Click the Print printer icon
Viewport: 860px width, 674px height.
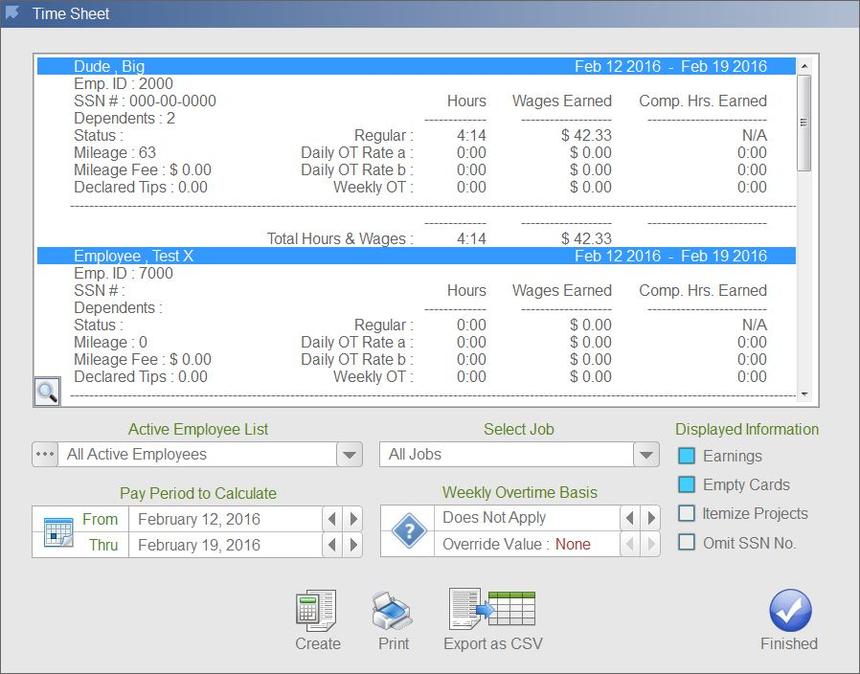tap(392, 611)
